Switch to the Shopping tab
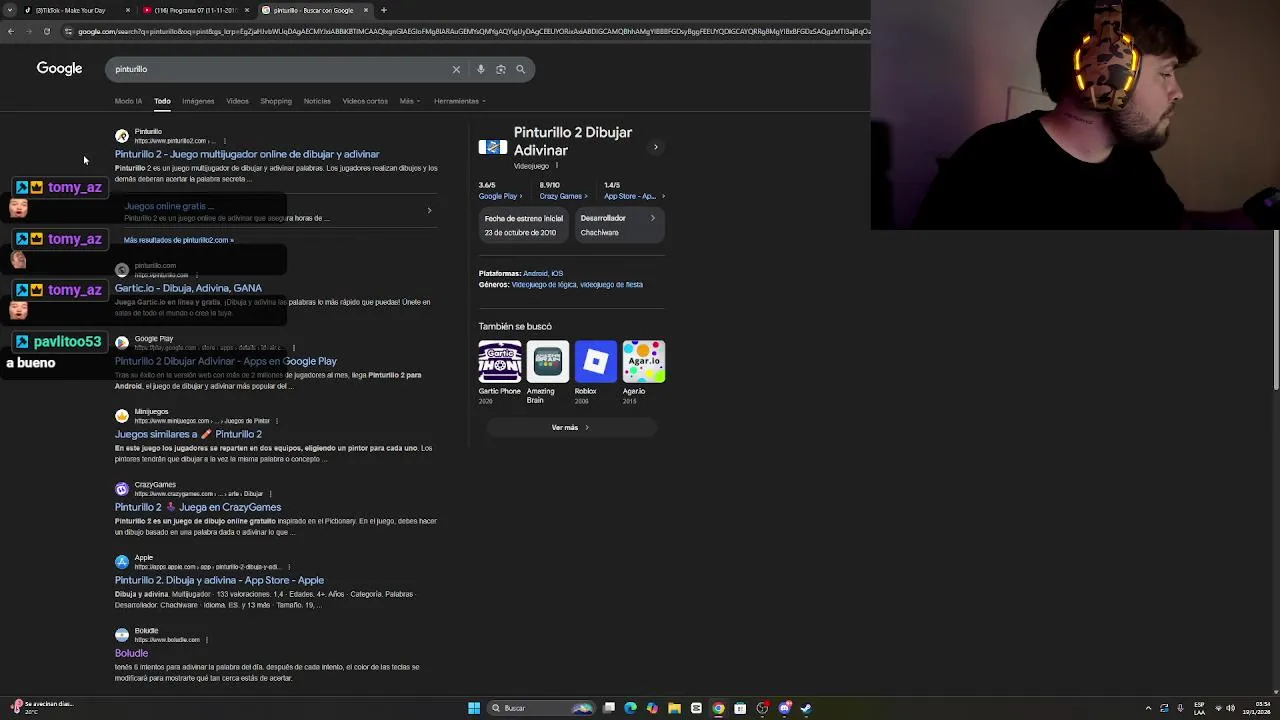Viewport: 1280px width, 720px height. tap(276, 101)
